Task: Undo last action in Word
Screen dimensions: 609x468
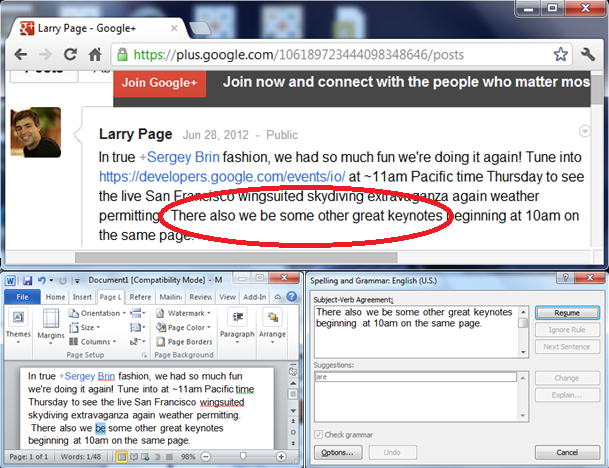Action: [x=42, y=280]
